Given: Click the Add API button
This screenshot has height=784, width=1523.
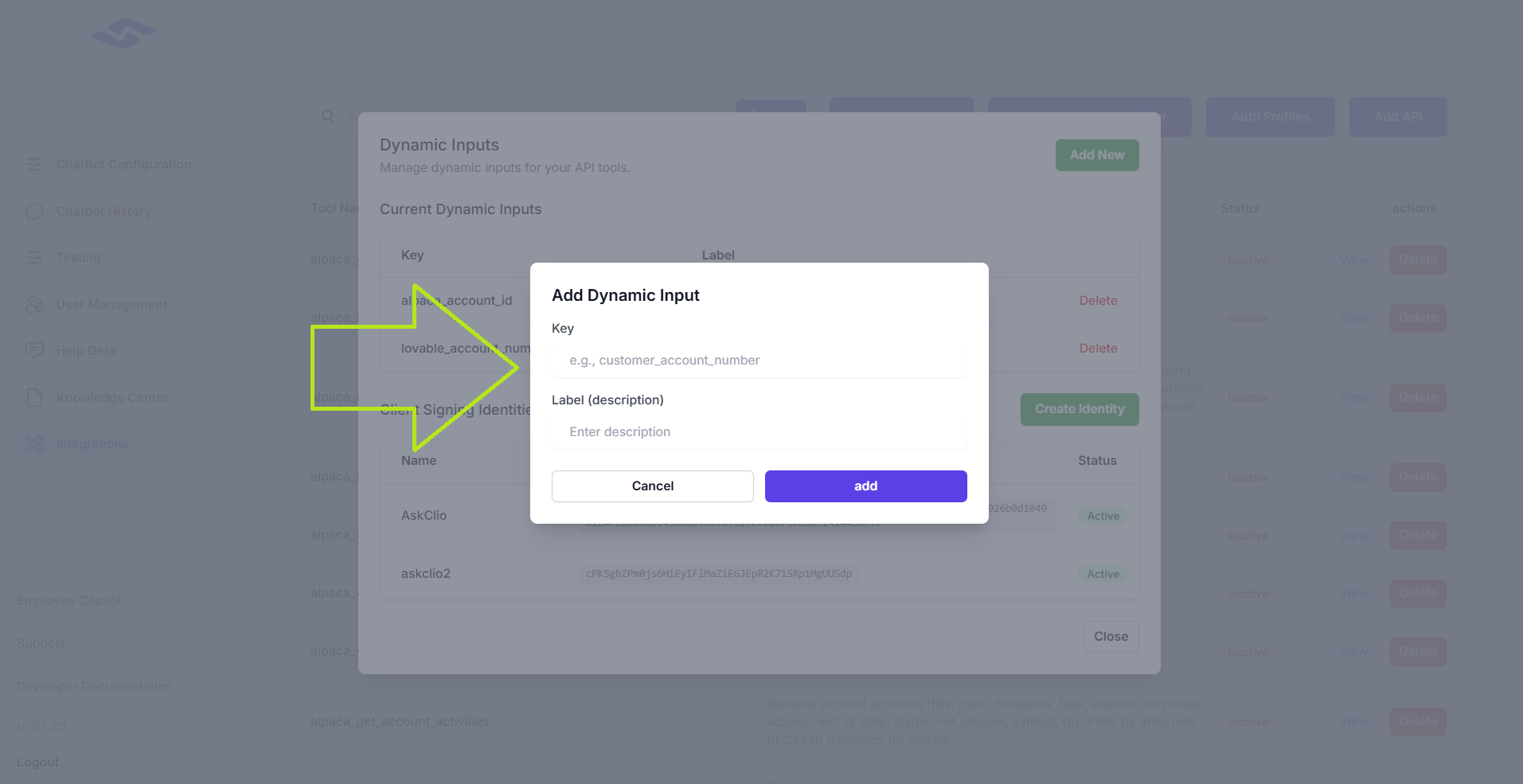Looking at the screenshot, I should pyautogui.click(x=1398, y=117).
